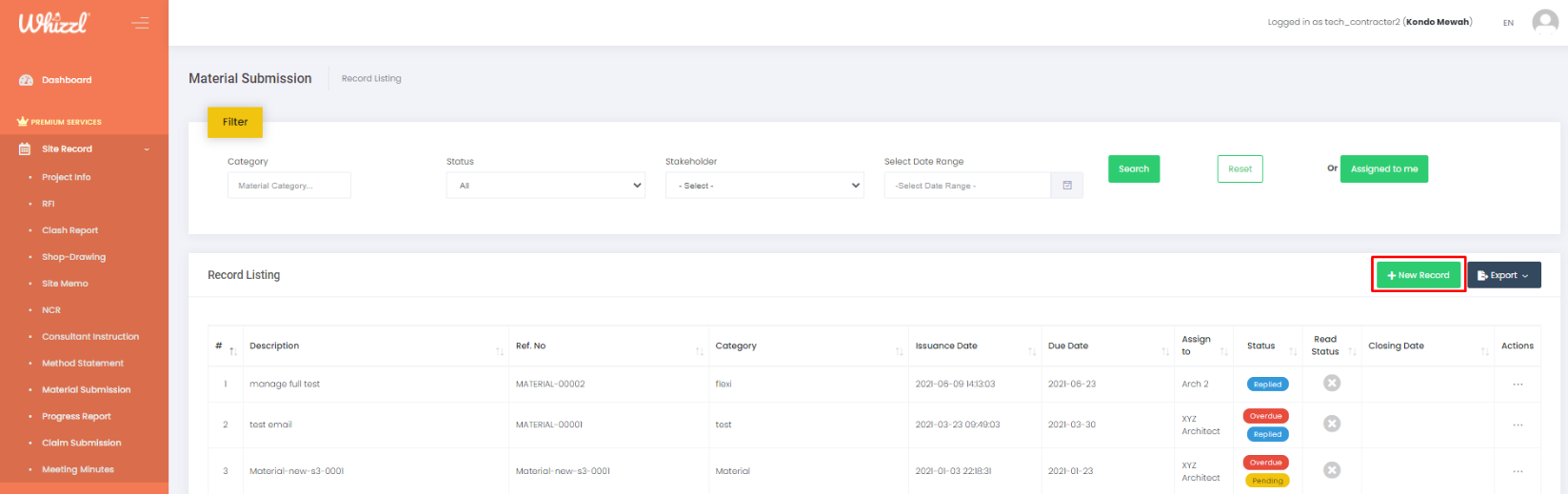The width and height of the screenshot is (1568, 494).
Task: Open Material Submission in the sidebar
Action: (x=86, y=389)
